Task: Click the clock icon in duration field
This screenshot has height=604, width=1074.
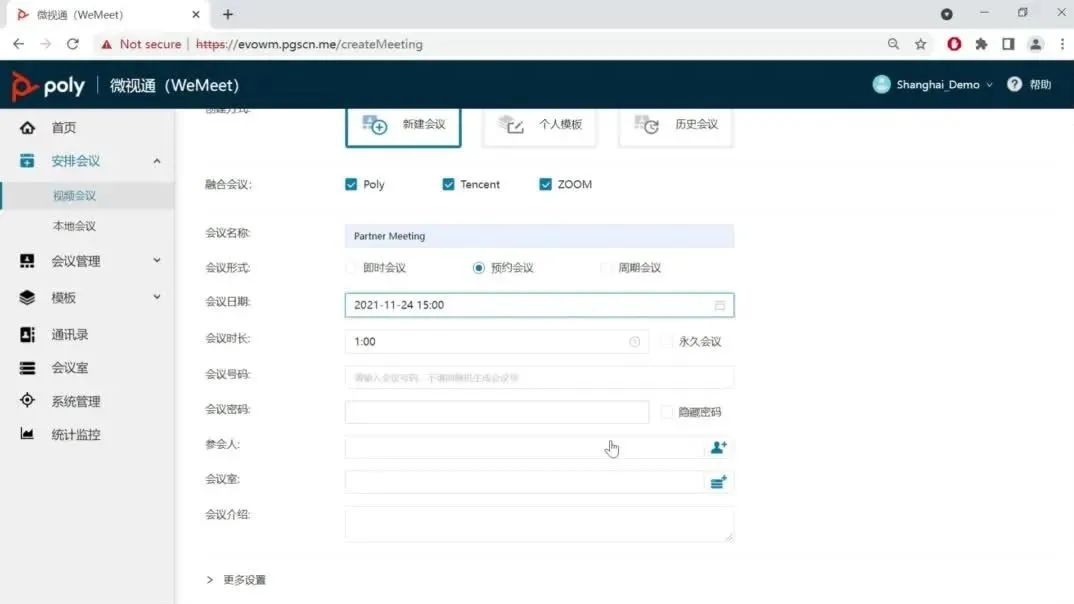Action: click(x=634, y=342)
